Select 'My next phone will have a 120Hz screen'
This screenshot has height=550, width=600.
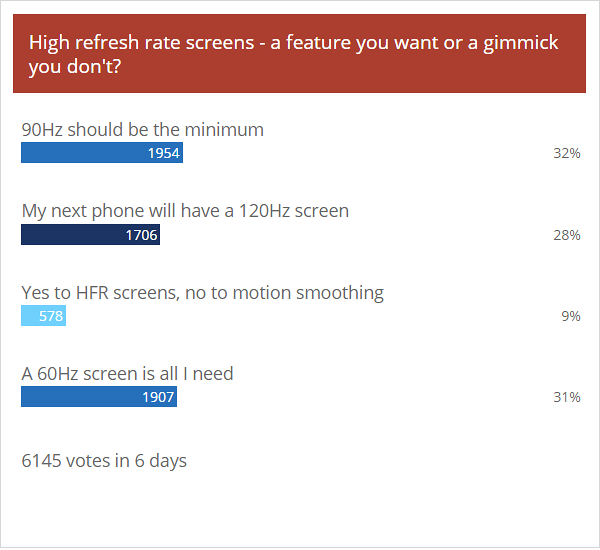tap(185, 211)
